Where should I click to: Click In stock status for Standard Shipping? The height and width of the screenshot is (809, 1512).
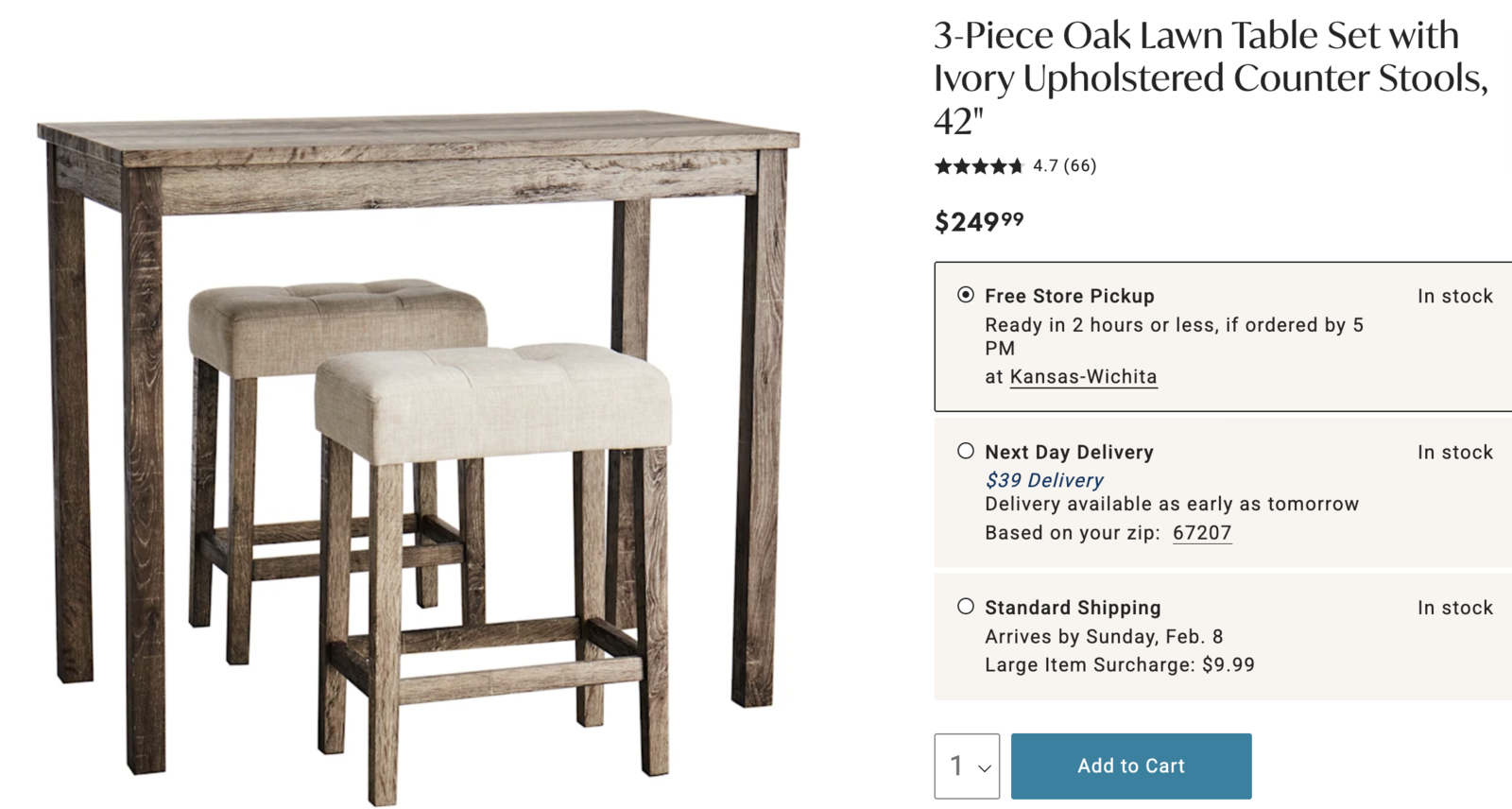pos(1454,608)
